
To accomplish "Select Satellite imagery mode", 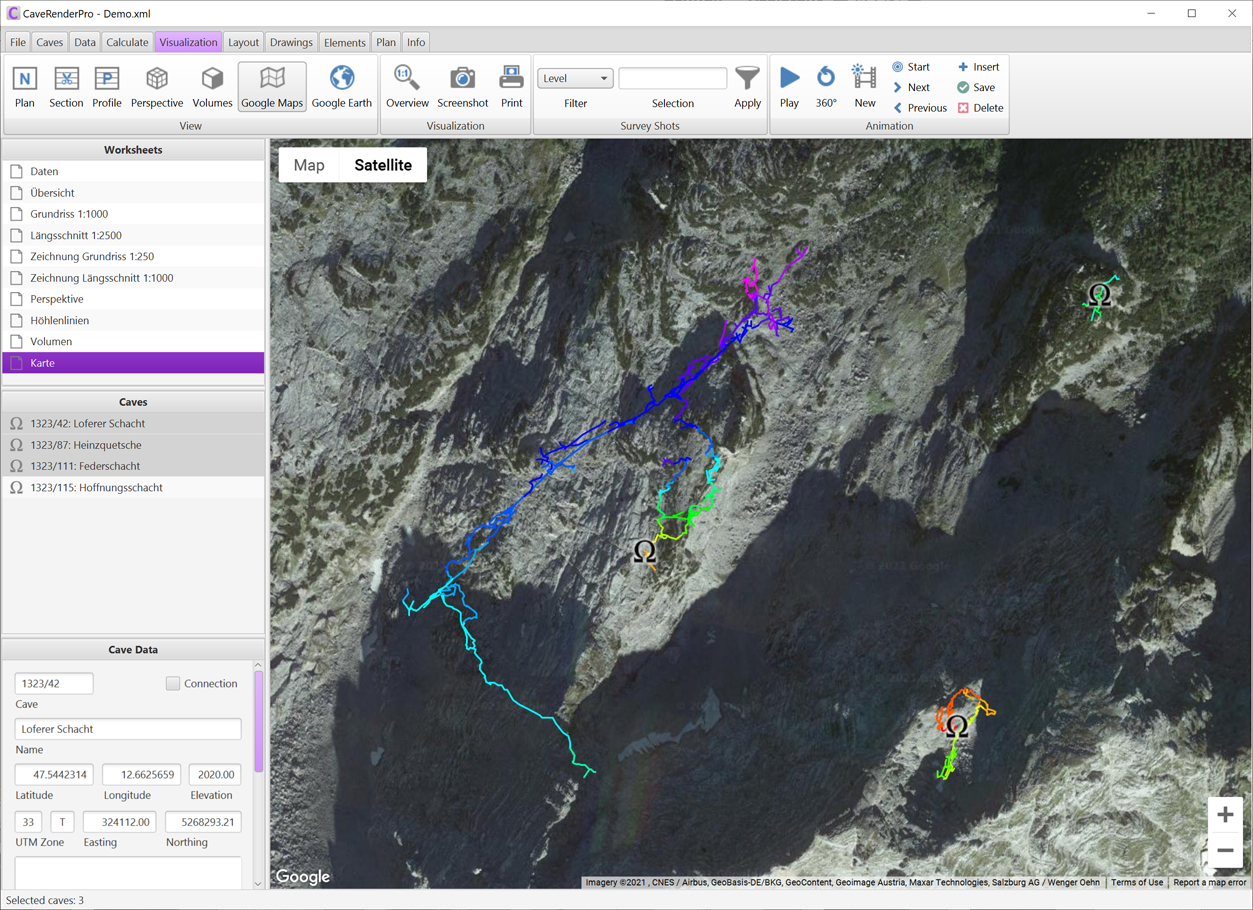I will [x=383, y=165].
